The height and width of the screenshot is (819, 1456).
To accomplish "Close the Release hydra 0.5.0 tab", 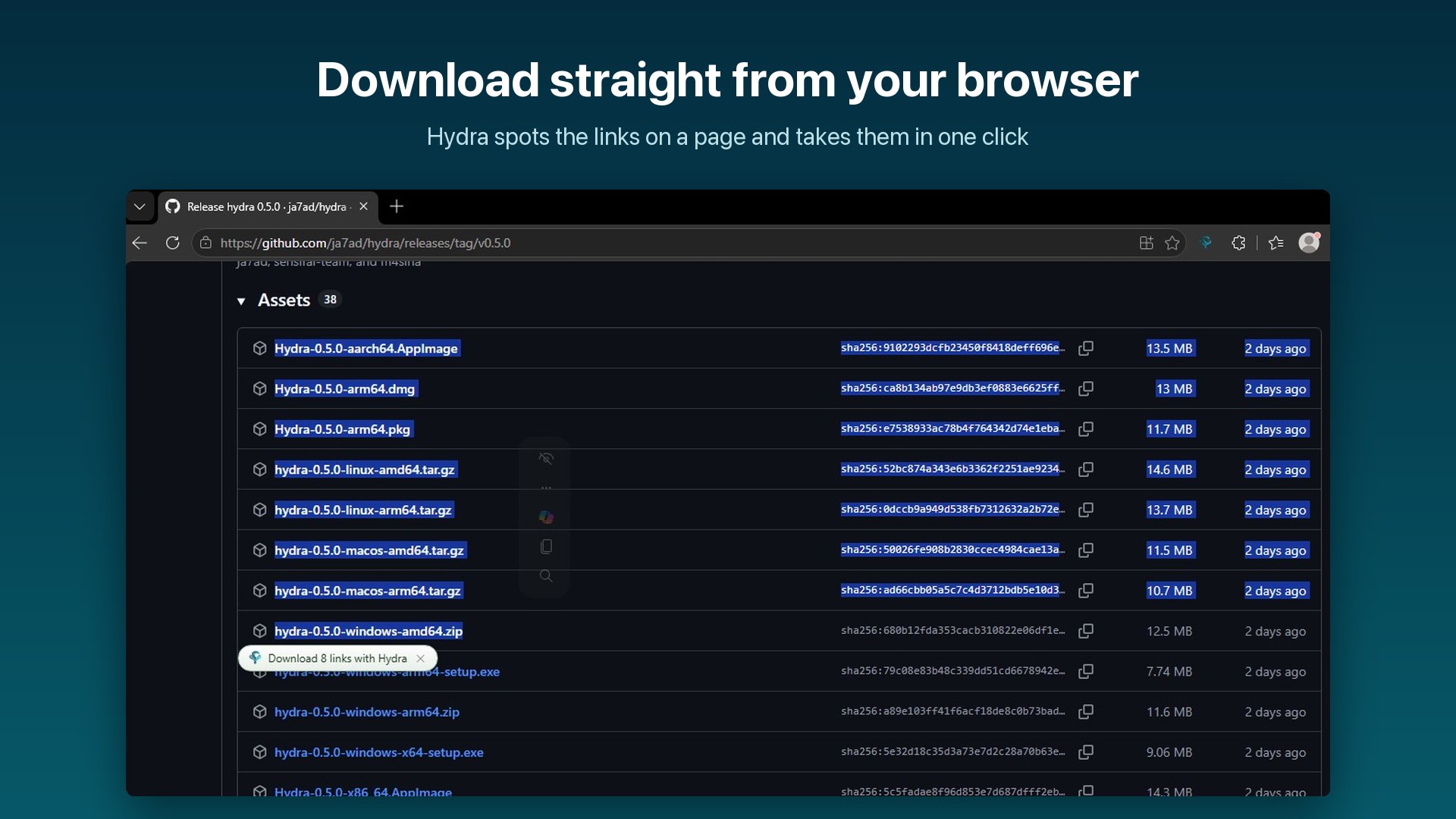I will coord(363,206).
